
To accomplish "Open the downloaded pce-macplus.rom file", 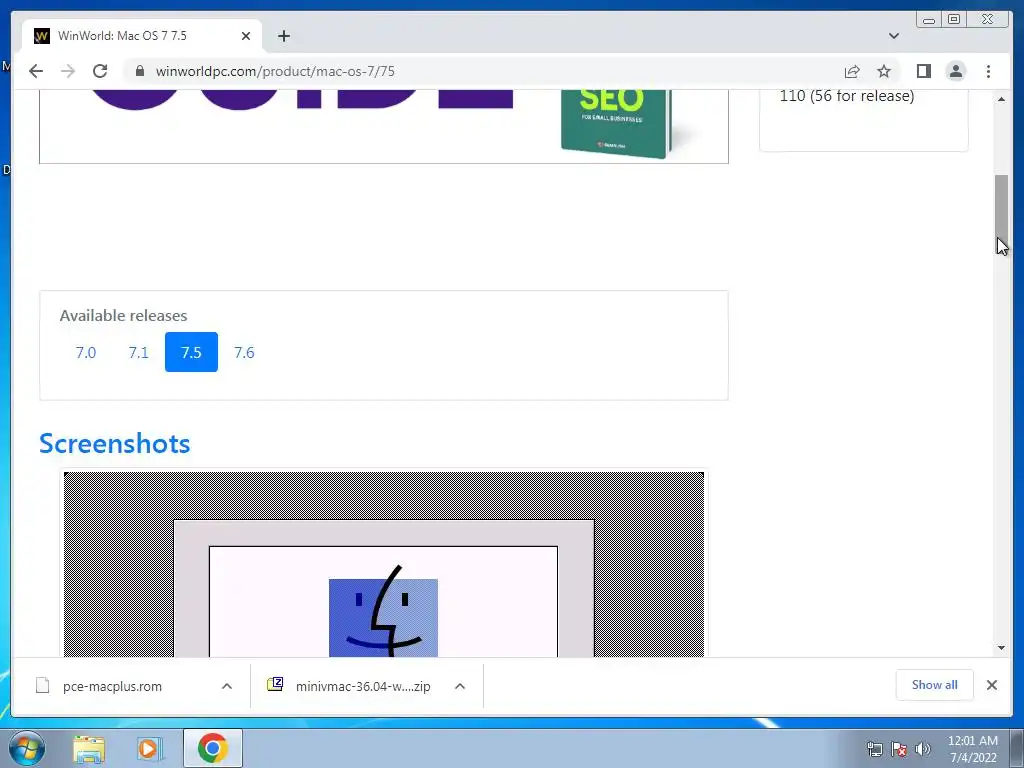I will coord(112,686).
